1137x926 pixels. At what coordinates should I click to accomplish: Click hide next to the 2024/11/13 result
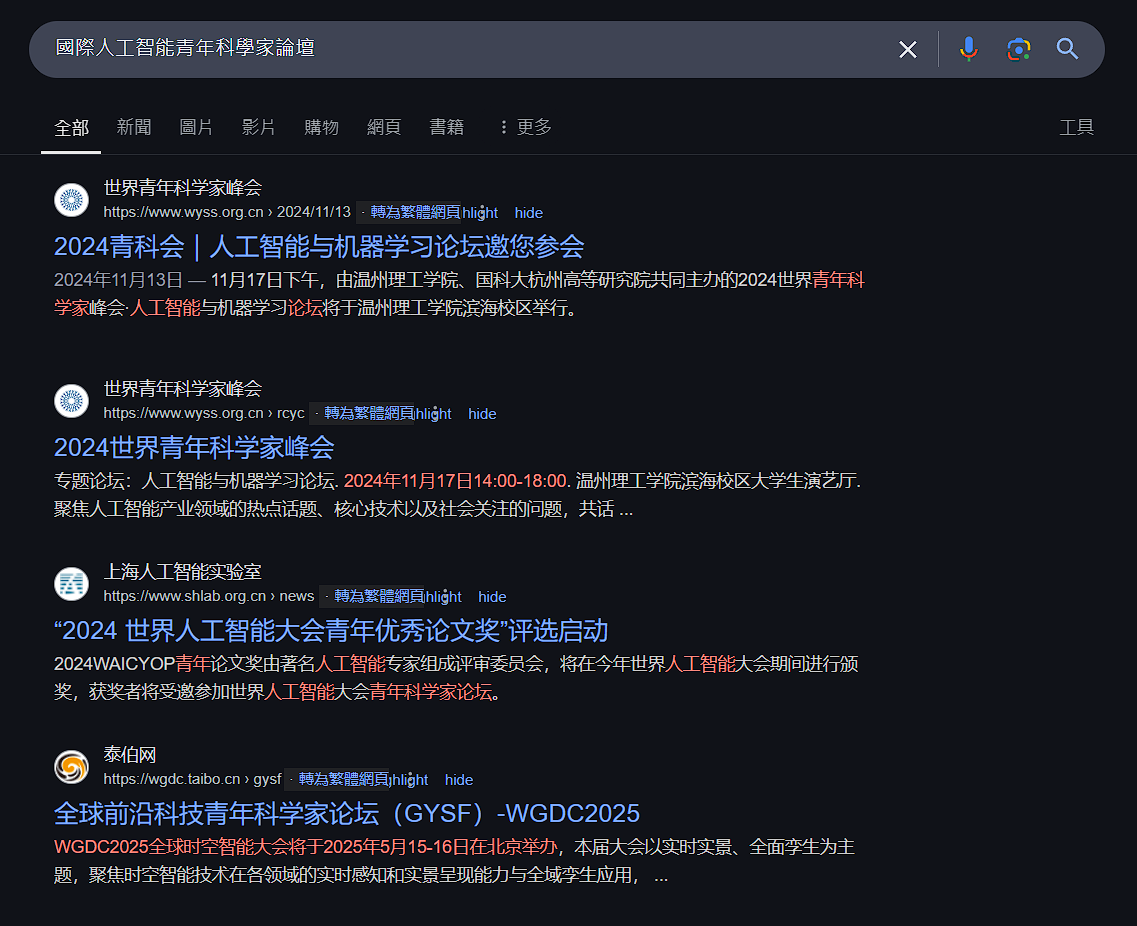point(529,213)
